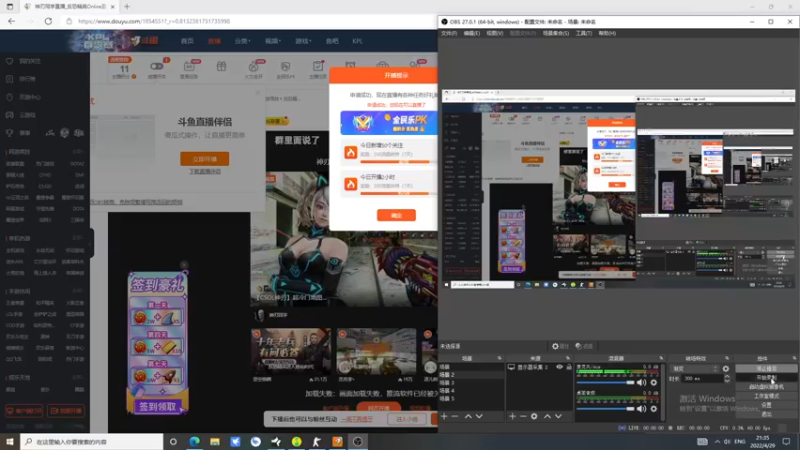Viewport: 800px width, 450px height.
Task: Expand the 游戏 games dropdown in Douyu nav
Action: [303, 41]
